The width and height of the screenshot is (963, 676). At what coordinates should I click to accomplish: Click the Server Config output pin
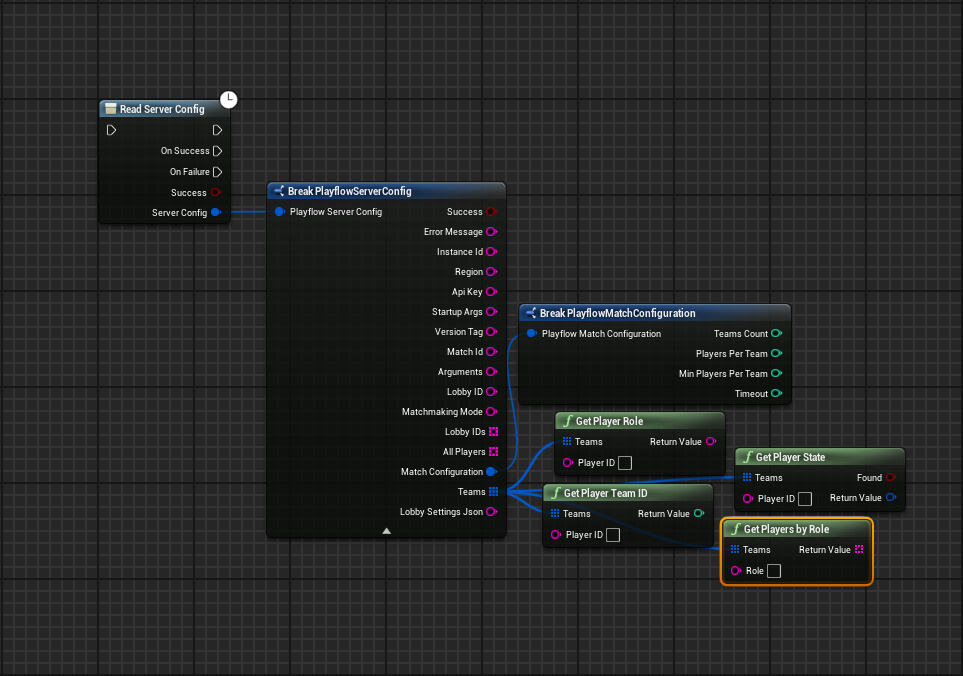pyautogui.click(x=216, y=212)
